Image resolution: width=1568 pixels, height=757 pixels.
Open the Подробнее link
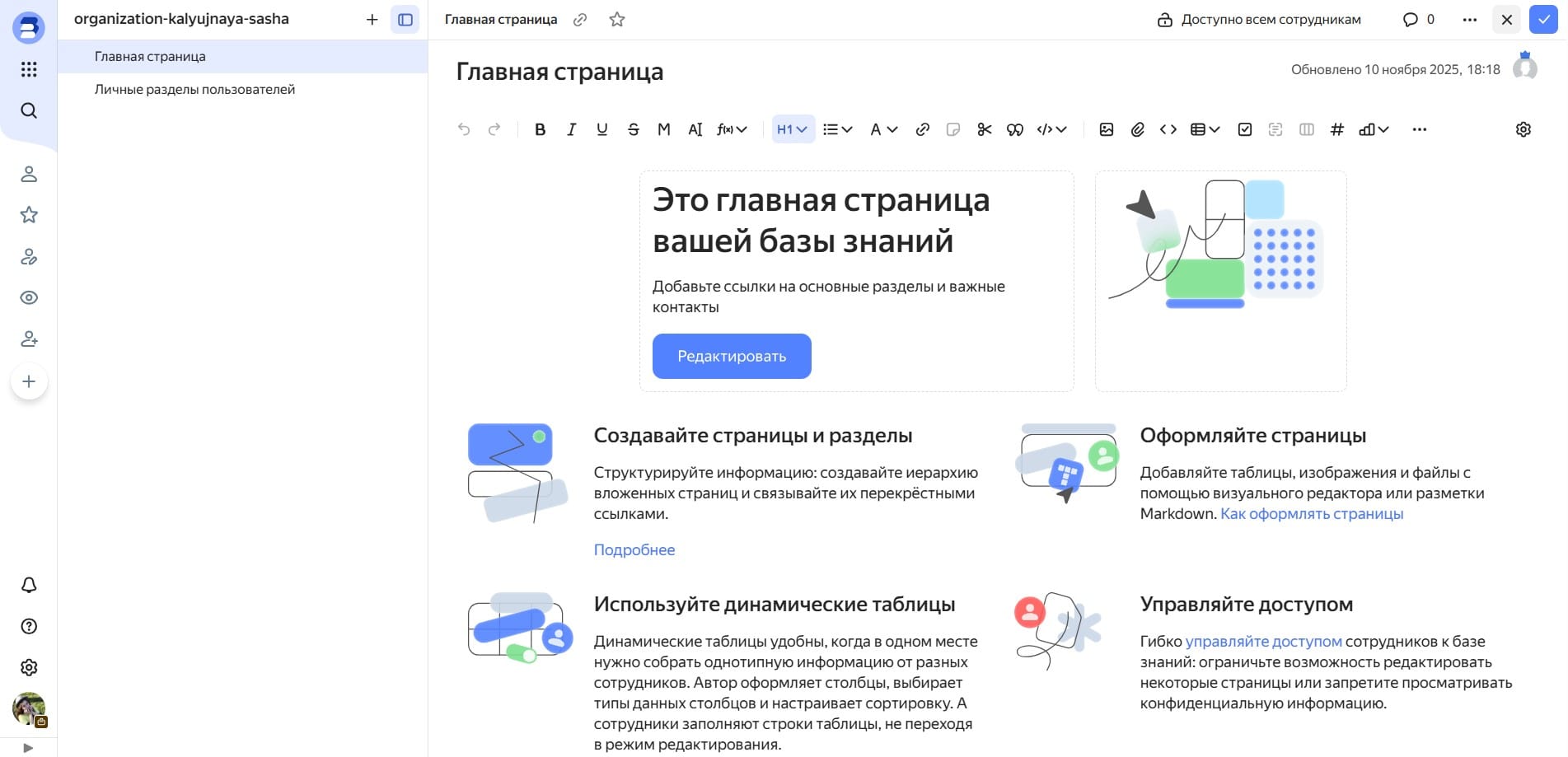634,550
